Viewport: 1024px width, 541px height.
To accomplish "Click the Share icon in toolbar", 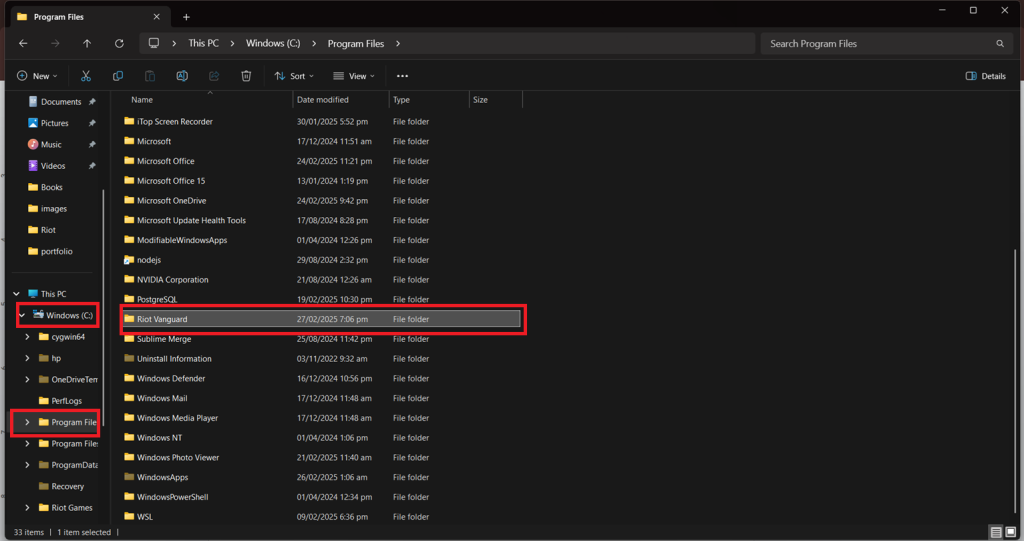I will 214,76.
